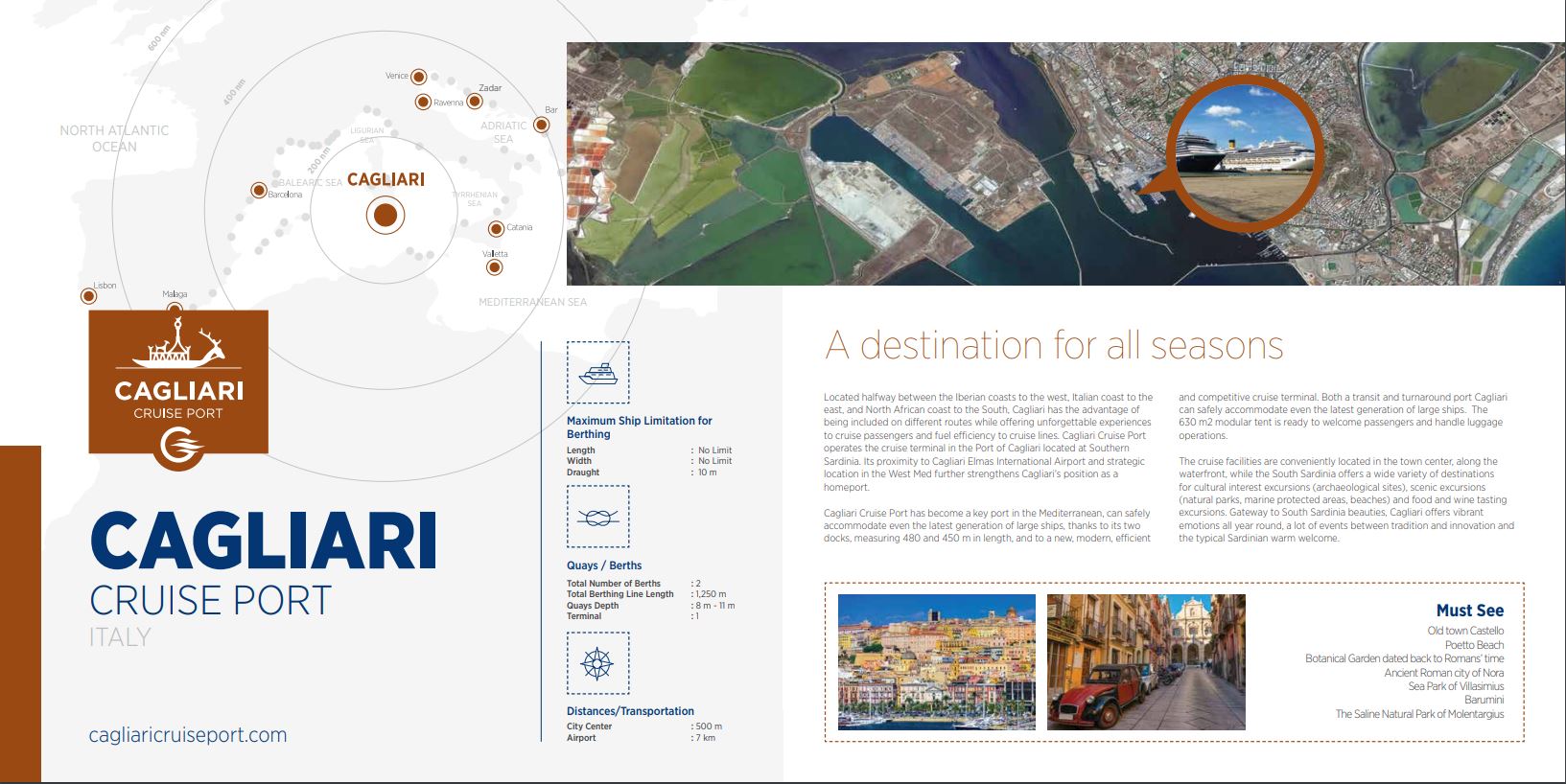This screenshot has height=784, width=1566.
Task: Click the Barcelona port marker on the map
Action: [258, 191]
